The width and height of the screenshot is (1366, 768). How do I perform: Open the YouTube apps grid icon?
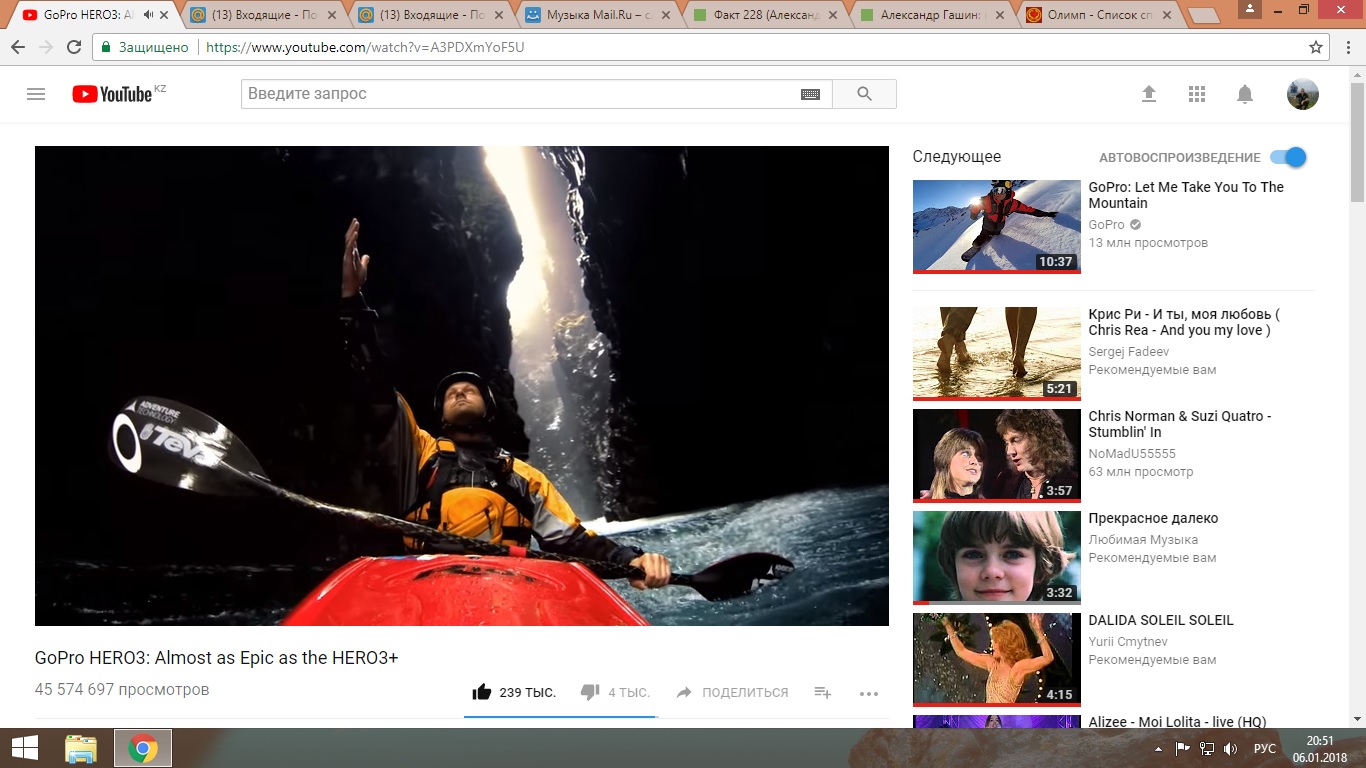click(x=1197, y=94)
